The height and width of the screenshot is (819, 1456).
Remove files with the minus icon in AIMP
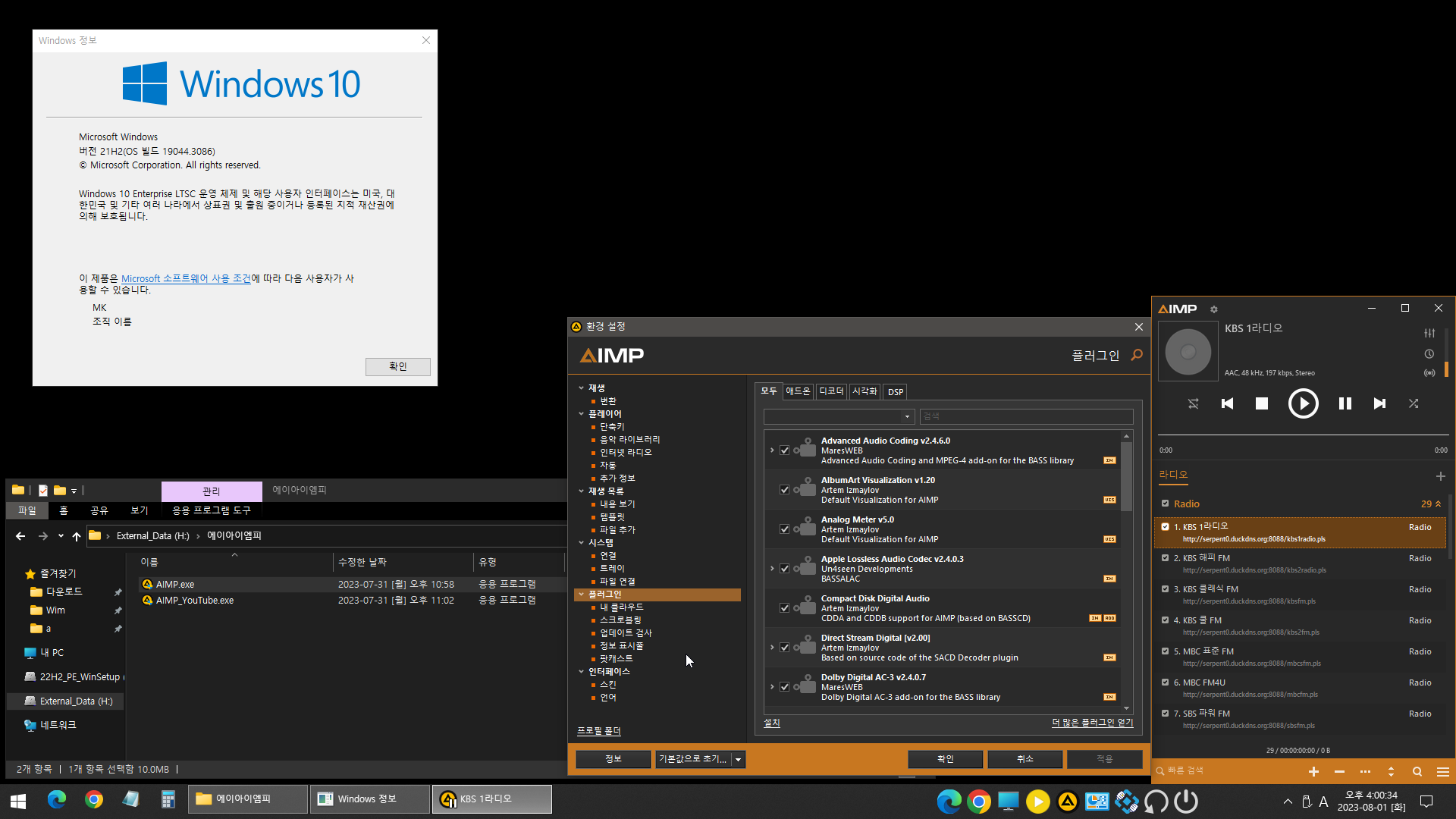point(1339,771)
